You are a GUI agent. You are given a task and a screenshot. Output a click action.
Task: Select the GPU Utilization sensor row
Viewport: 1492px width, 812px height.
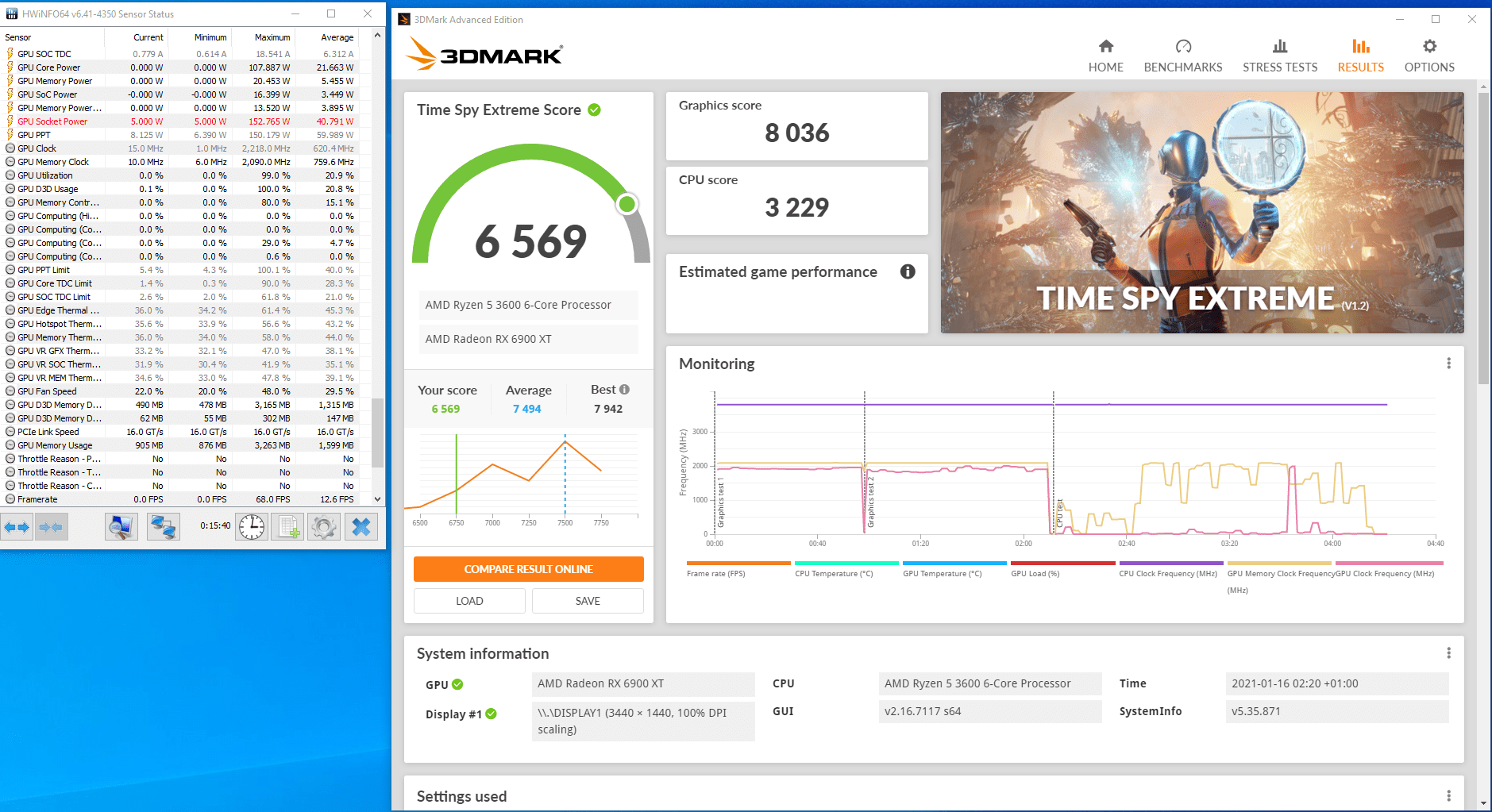(179, 175)
